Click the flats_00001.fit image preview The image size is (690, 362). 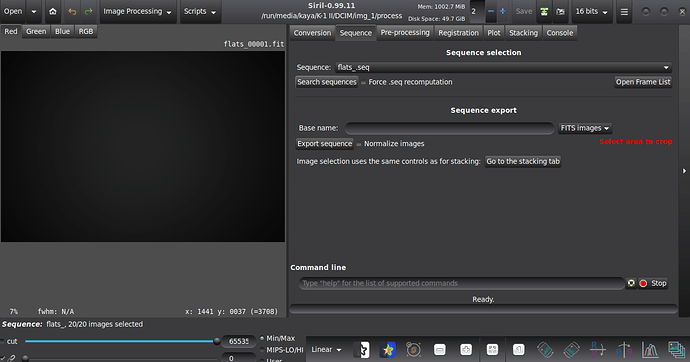(x=143, y=146)
